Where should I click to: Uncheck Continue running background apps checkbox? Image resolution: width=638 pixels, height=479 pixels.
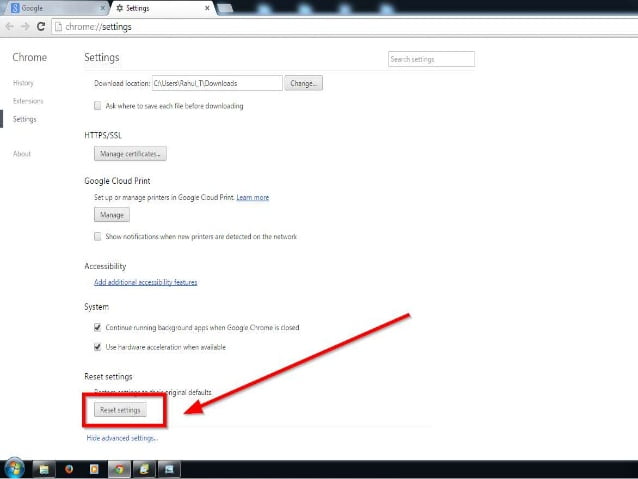click(98, 328)
